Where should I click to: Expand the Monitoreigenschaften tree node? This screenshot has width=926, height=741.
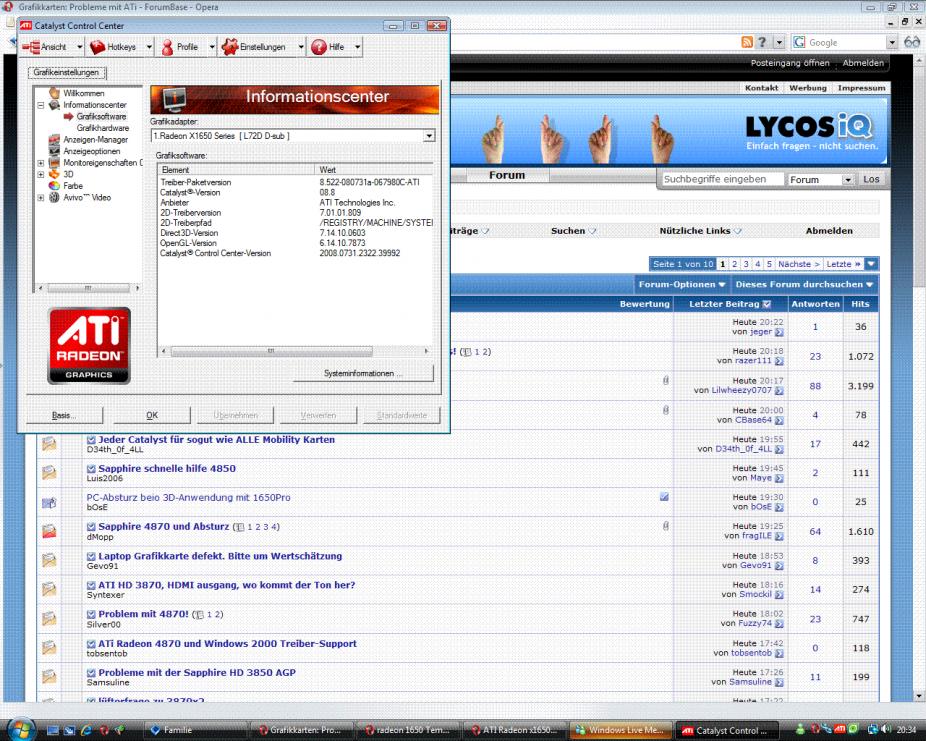[x=41, y=163]
